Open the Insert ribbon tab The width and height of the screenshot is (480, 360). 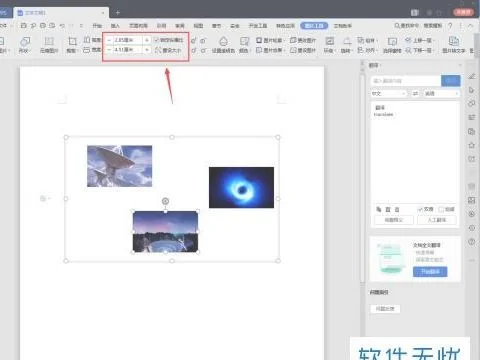pos(115,26)
